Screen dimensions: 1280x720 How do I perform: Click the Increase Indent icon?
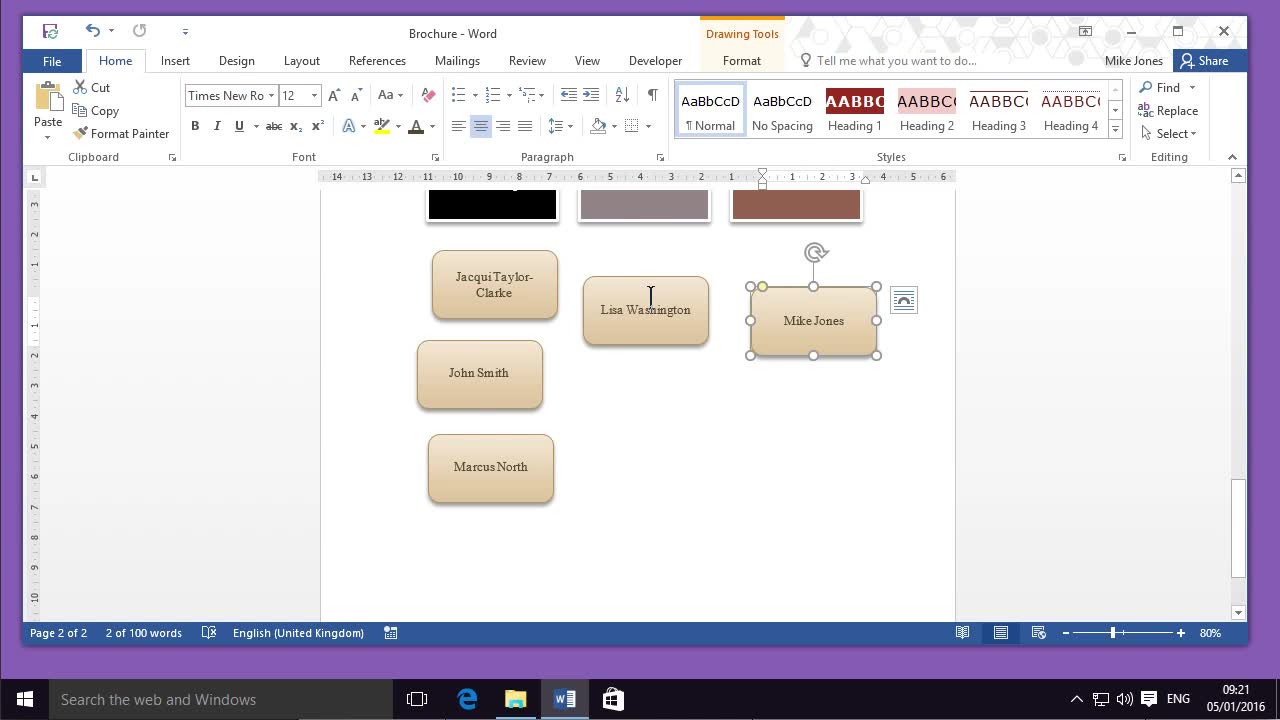pos(591,95)
